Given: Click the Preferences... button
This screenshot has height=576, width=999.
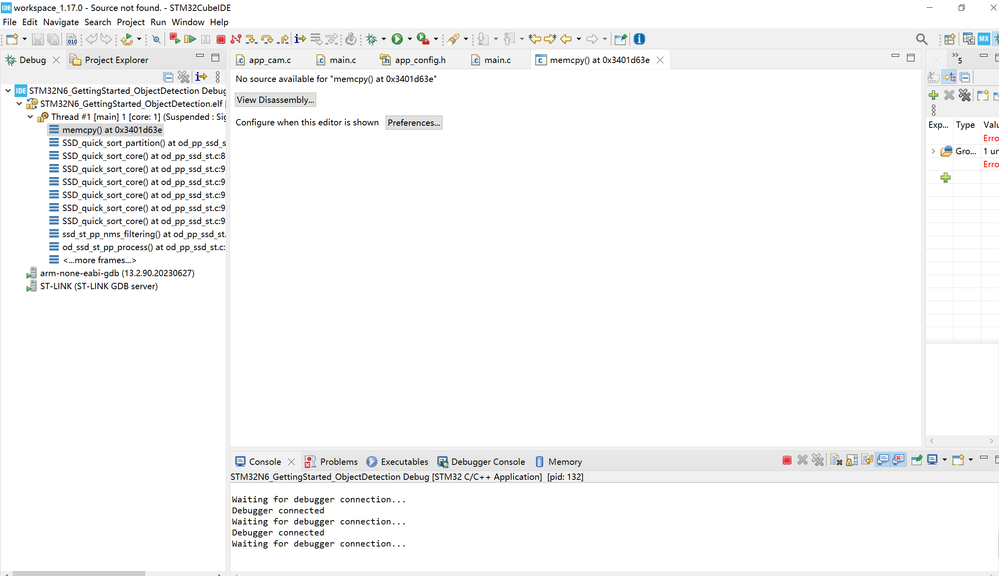Looking at the screenshot, I should point(413,122).
